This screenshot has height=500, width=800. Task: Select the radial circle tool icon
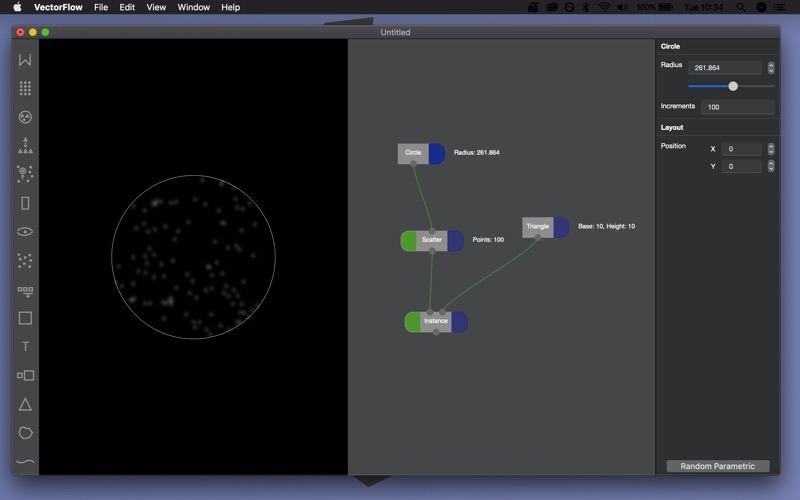(x=25, y=117)
